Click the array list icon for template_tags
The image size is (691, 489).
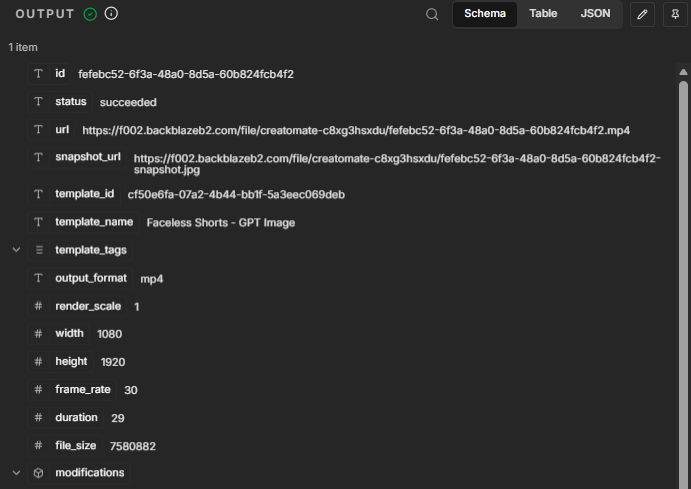[x=39, y=250]
